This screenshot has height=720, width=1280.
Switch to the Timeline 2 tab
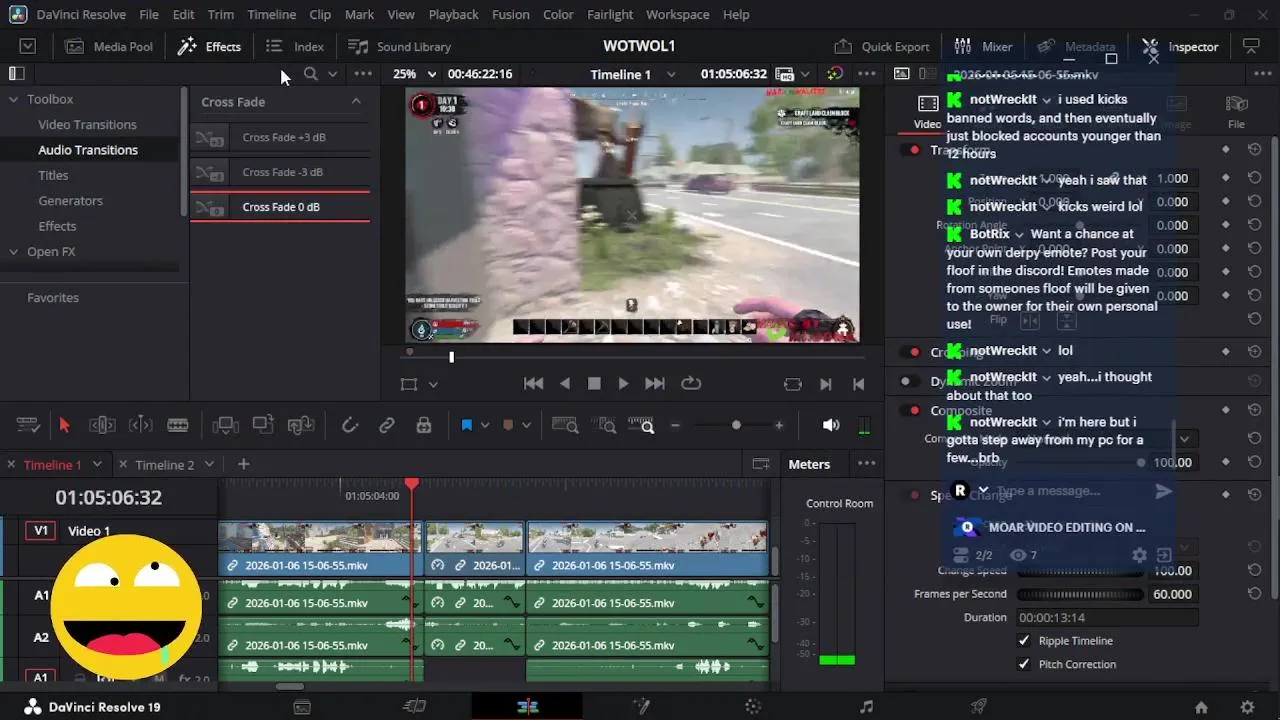[x=164, y=465]
